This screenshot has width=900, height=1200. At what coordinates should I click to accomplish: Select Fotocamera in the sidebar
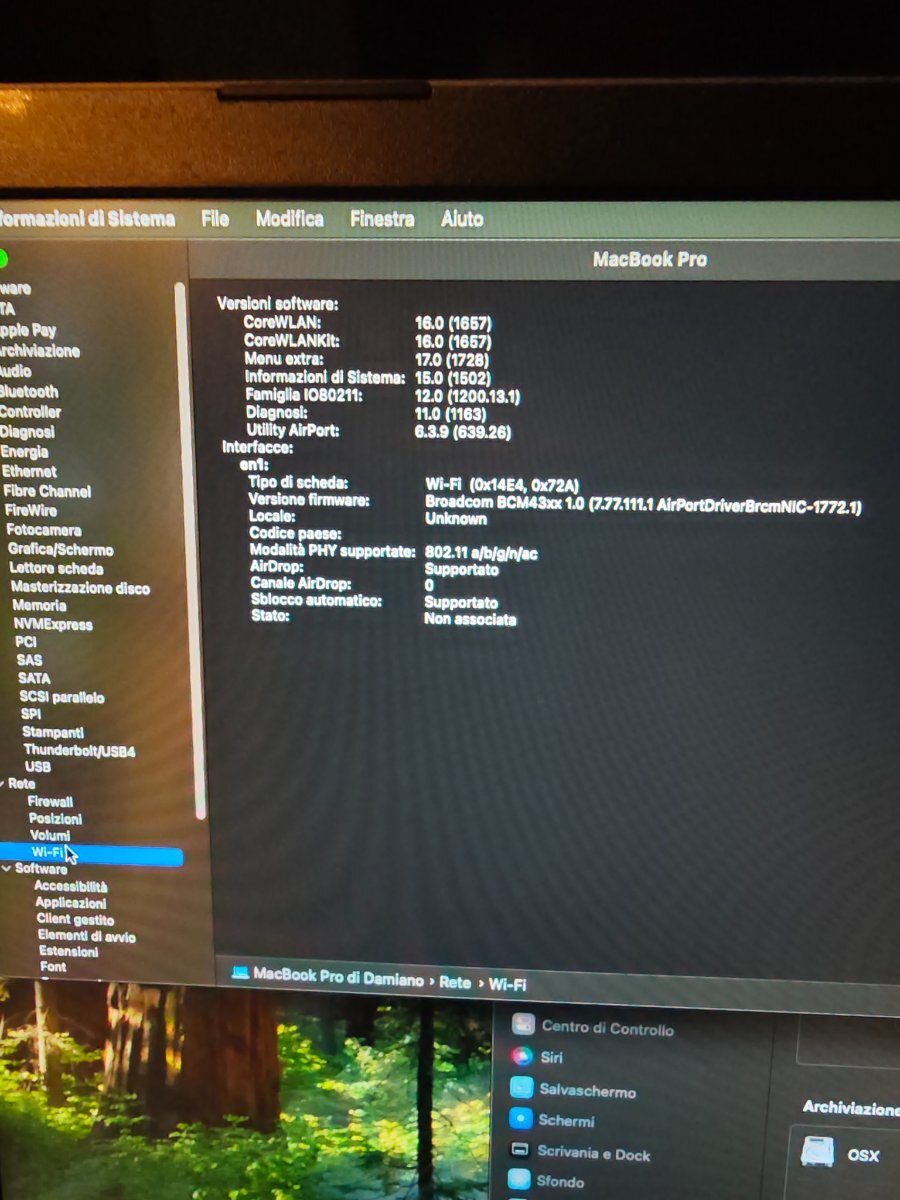click(44, 530)
